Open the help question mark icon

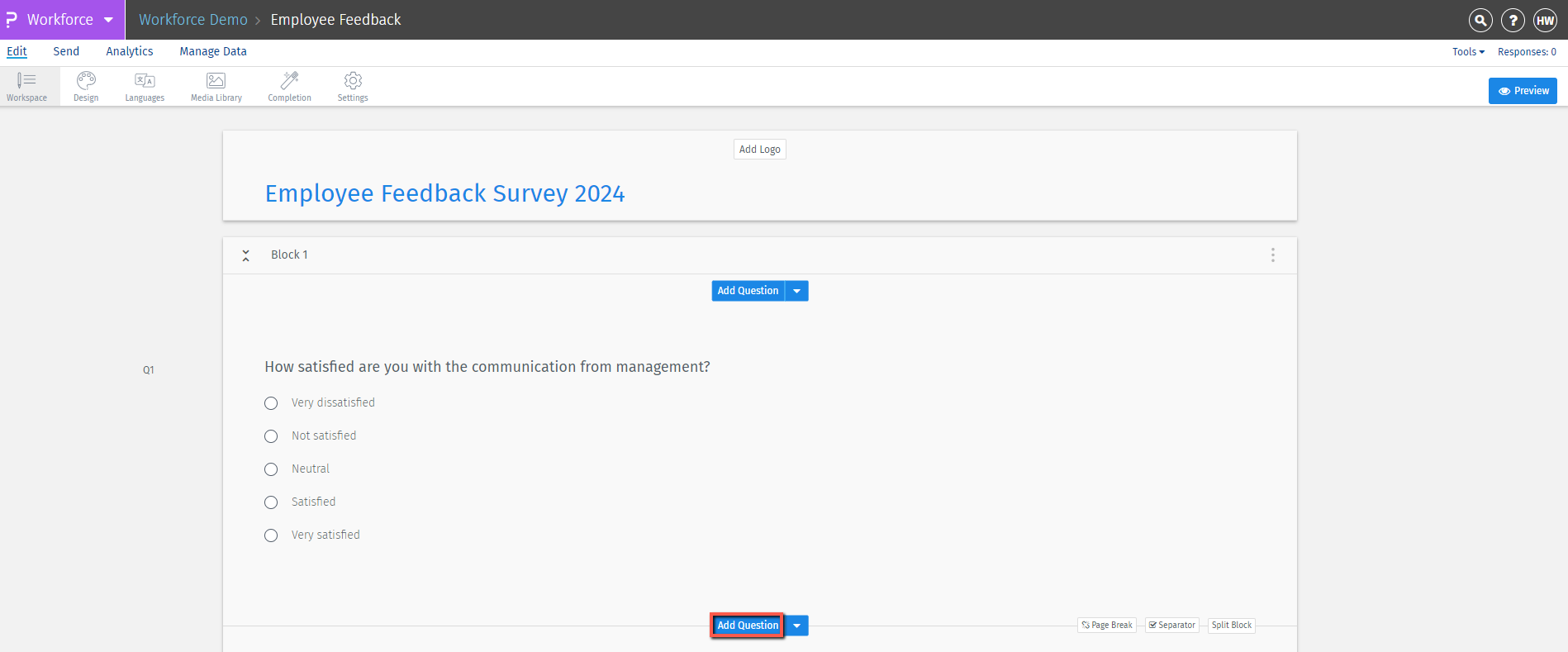pyautogui.click(x=1513, y=20)
